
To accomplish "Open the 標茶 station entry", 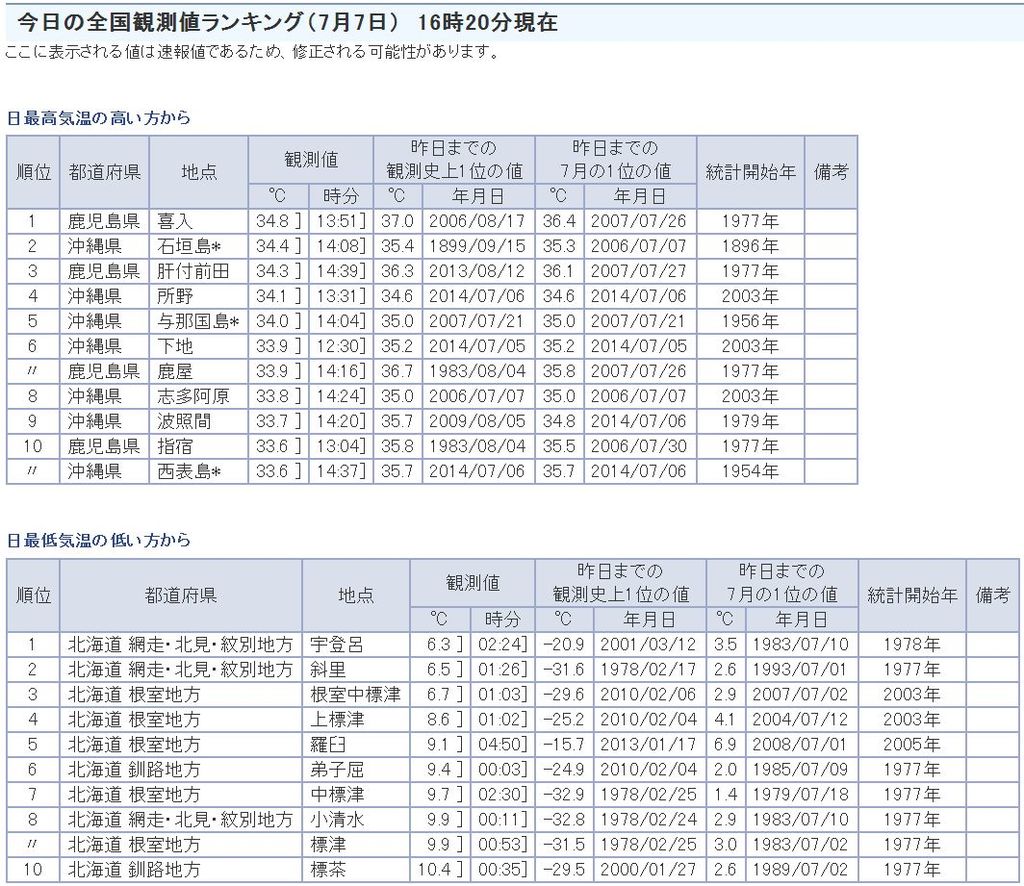I will pyautogui.click(x=328, y=870).
